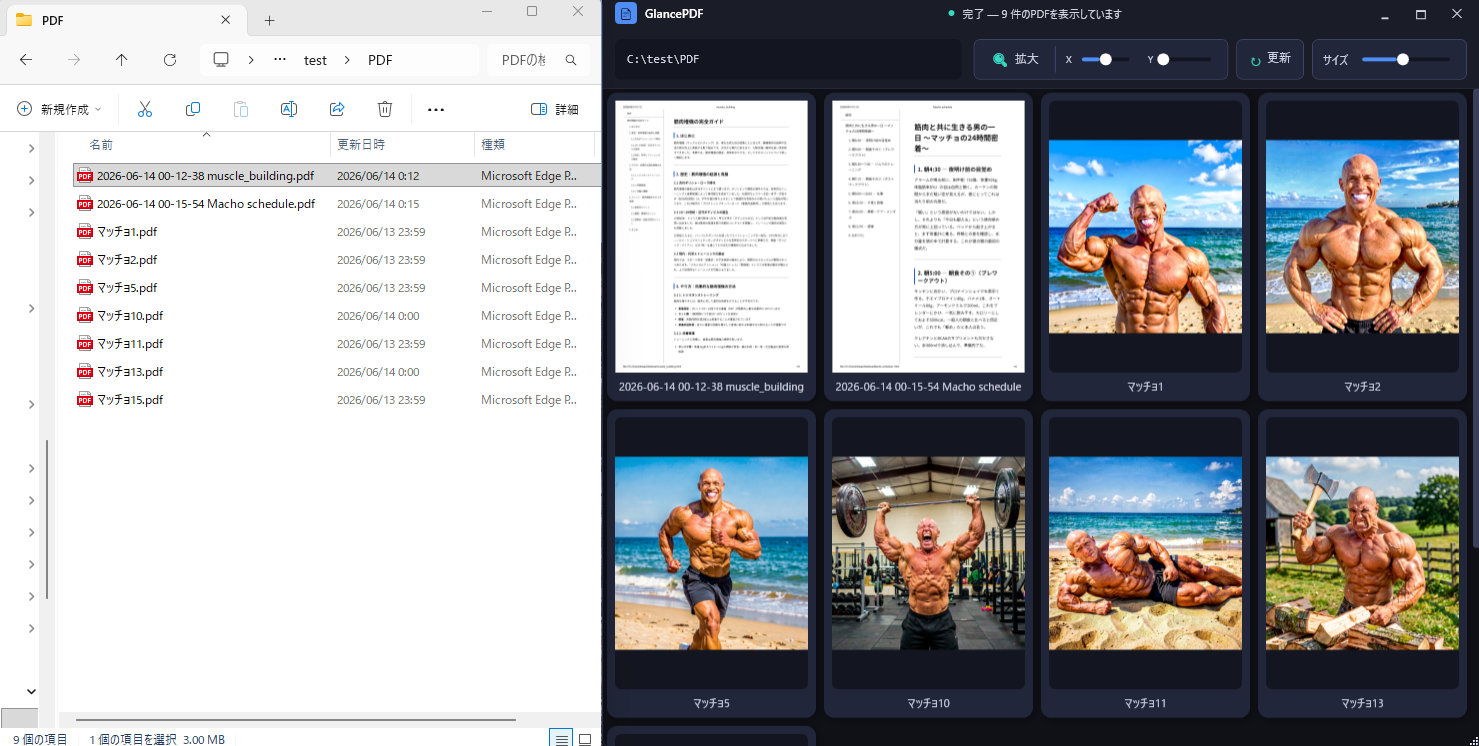Image resolution: width=1479 pixels, height=746 pixels.
Task: Go up one folder level with the up arrow
Action: tap(122, 60)
